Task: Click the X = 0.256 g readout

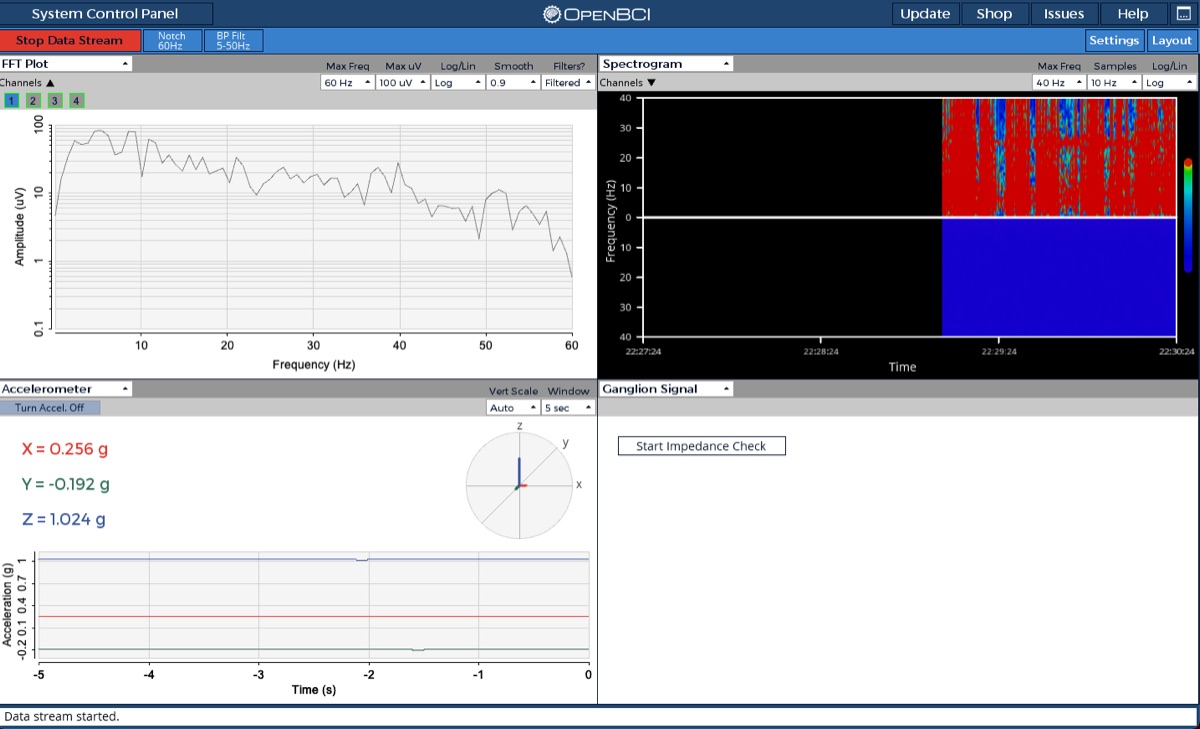Action: pyautogui.click(x=65, y=449)
